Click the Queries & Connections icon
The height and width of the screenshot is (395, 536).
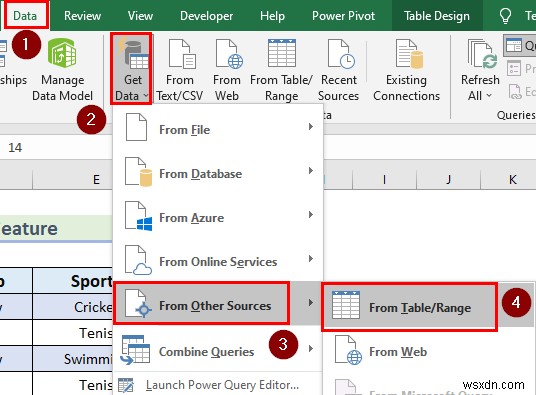(514, 45)
